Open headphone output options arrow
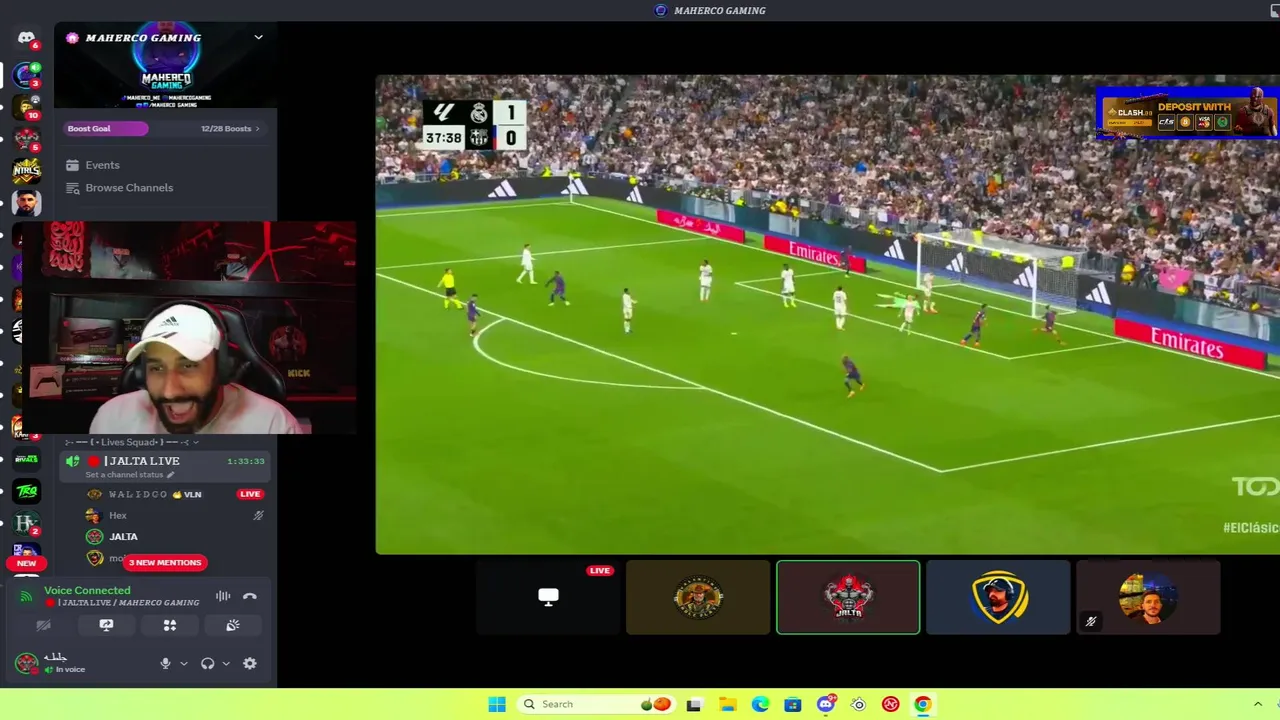Screen dimensions: 1280x720 pyautogui.click(x=226, y=664)
